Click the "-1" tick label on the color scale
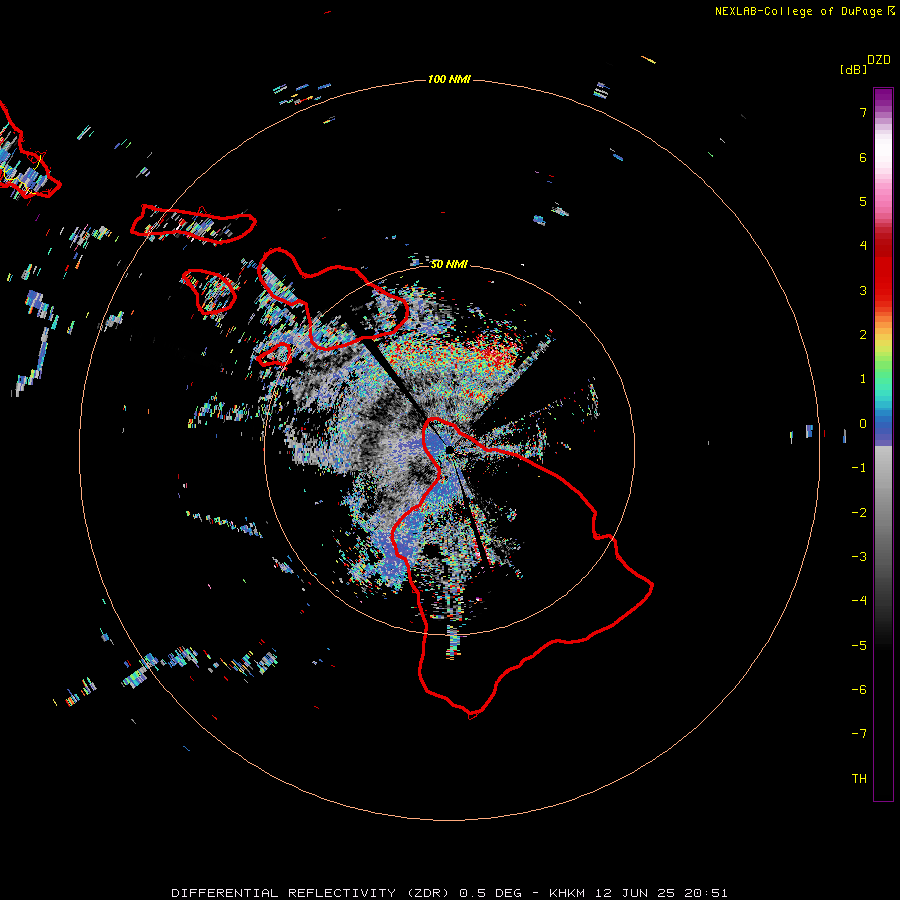Viewport: 900px width, 900px height. coord(859,468)
